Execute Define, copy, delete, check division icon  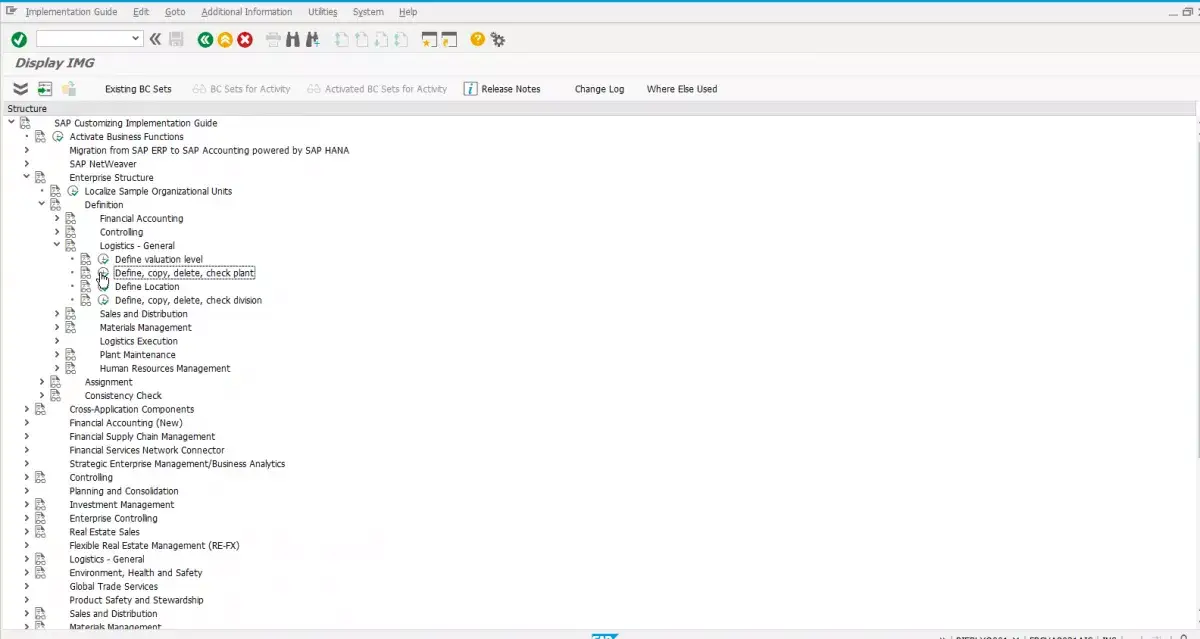pos(103,300)
